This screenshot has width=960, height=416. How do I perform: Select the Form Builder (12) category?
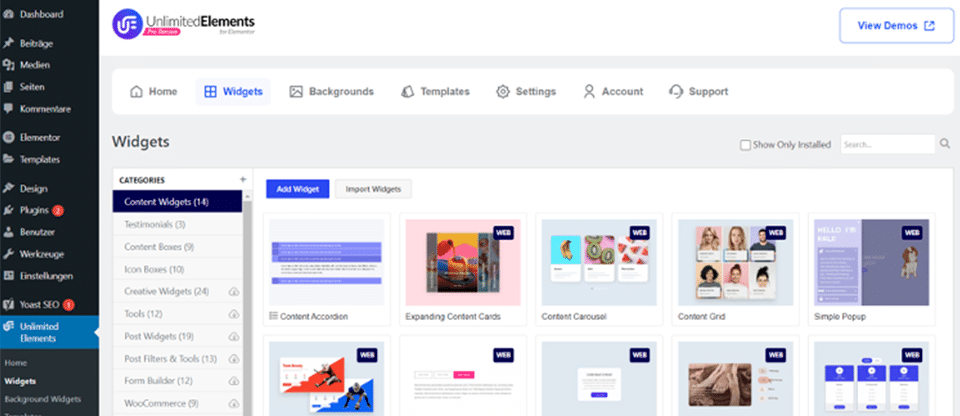[178, 381]
